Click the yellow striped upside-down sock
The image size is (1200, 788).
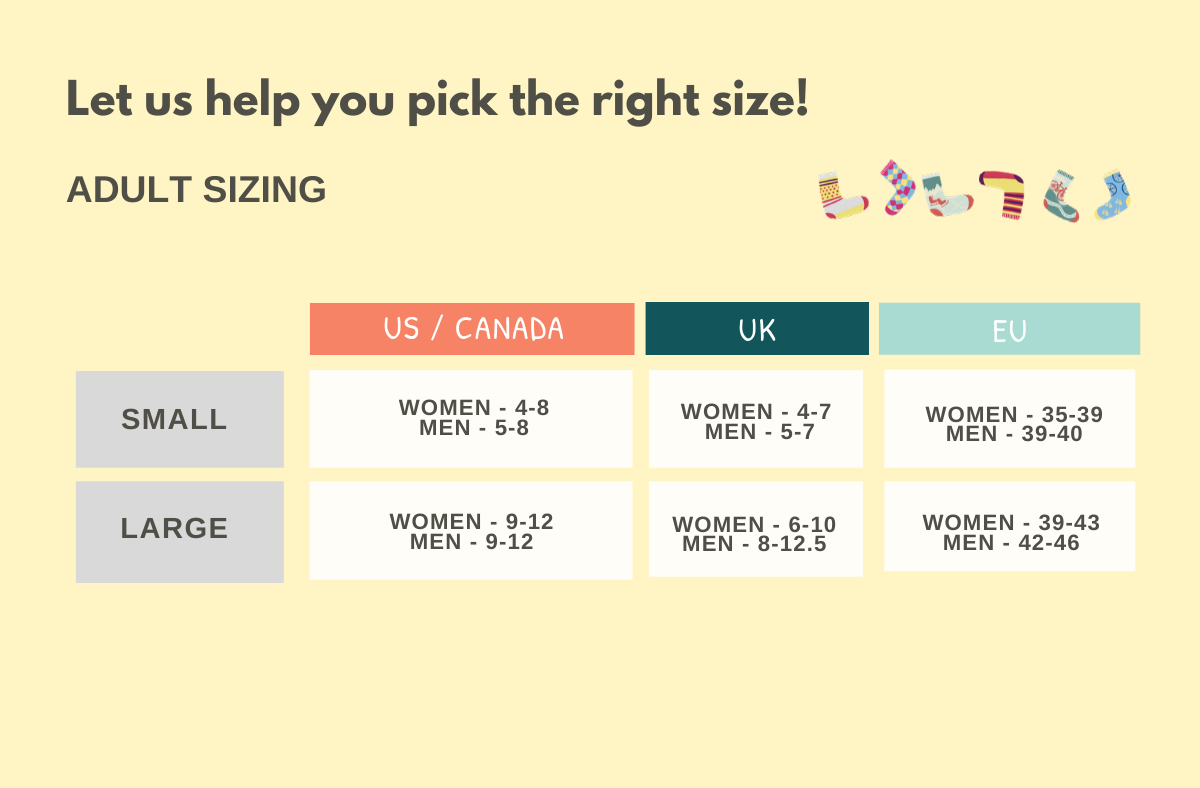[1004, 192]
